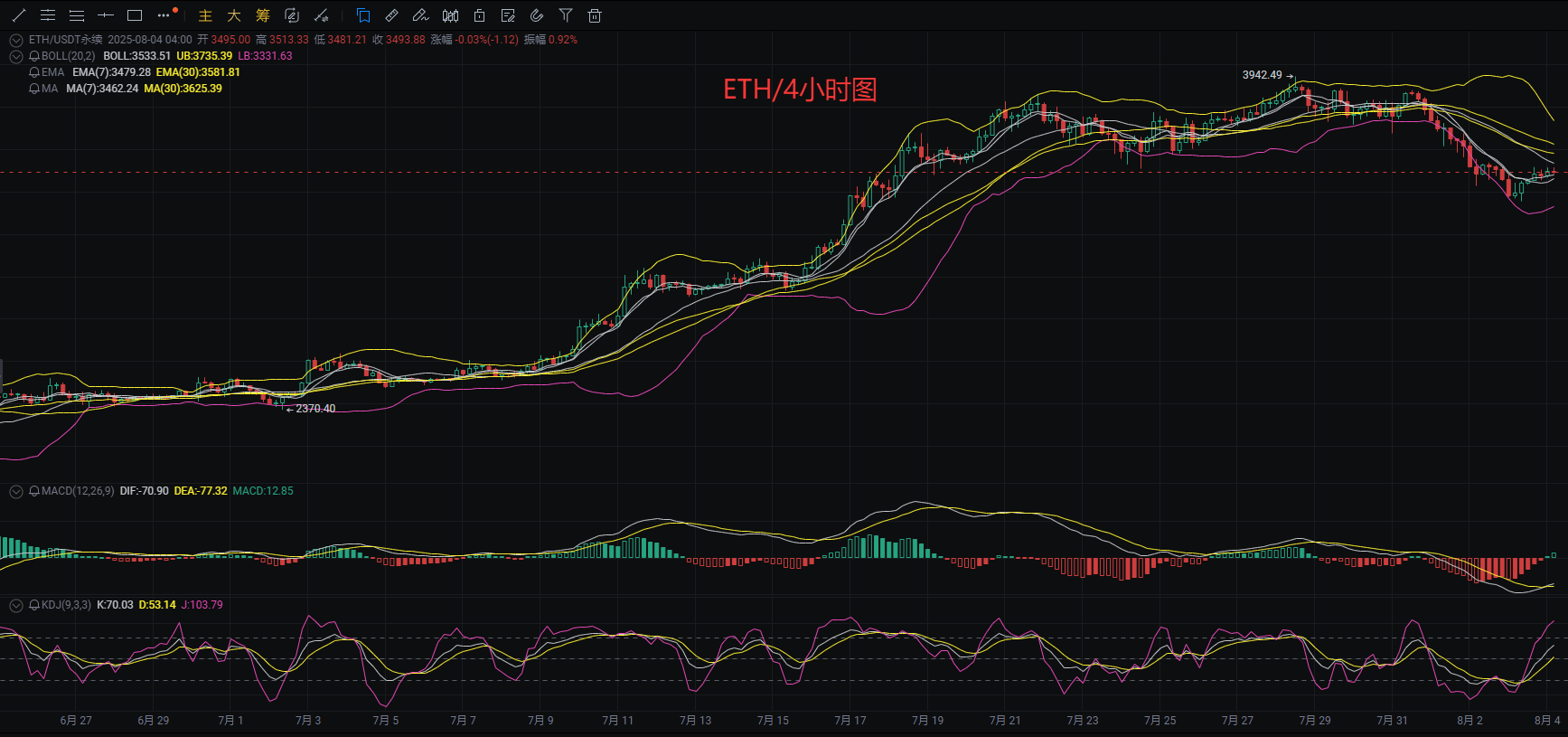The width and height of the screenshot is (1568, 737).
Task: Select the pencil freehand drawing tool
Action: coord(420,15)
